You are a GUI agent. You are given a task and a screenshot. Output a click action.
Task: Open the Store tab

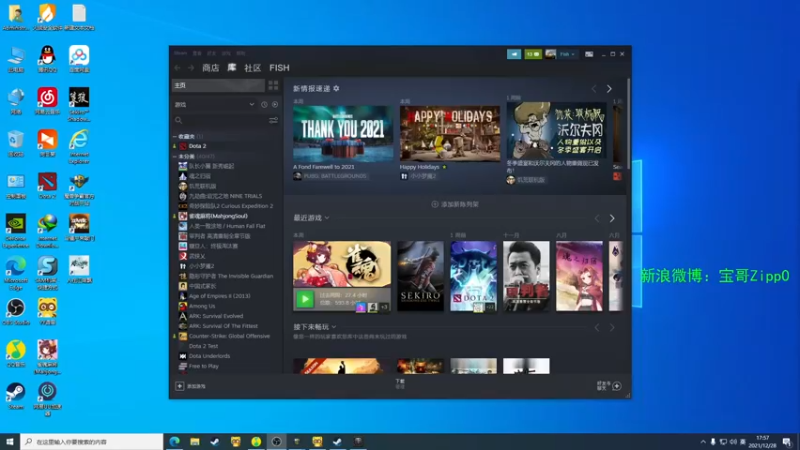coord(210,68)
